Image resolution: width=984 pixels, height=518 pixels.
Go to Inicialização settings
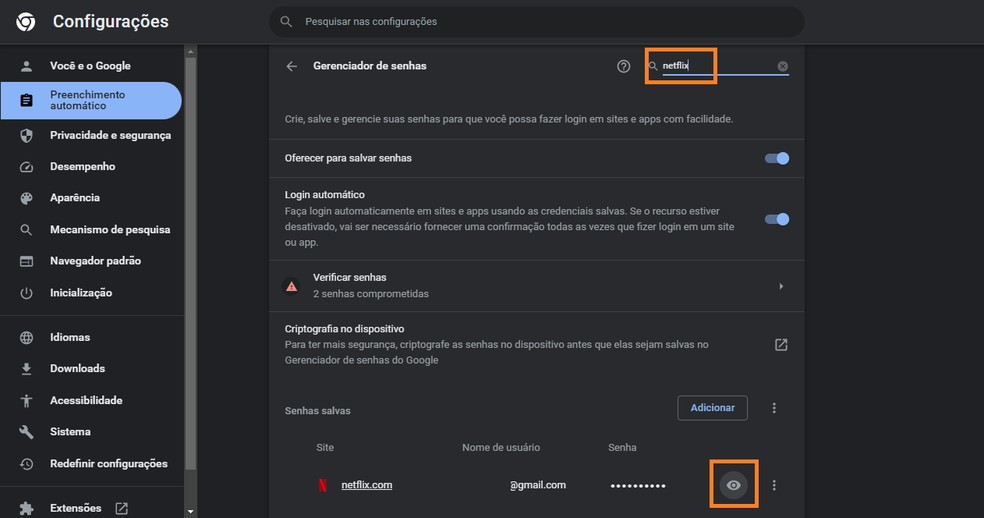81,293
